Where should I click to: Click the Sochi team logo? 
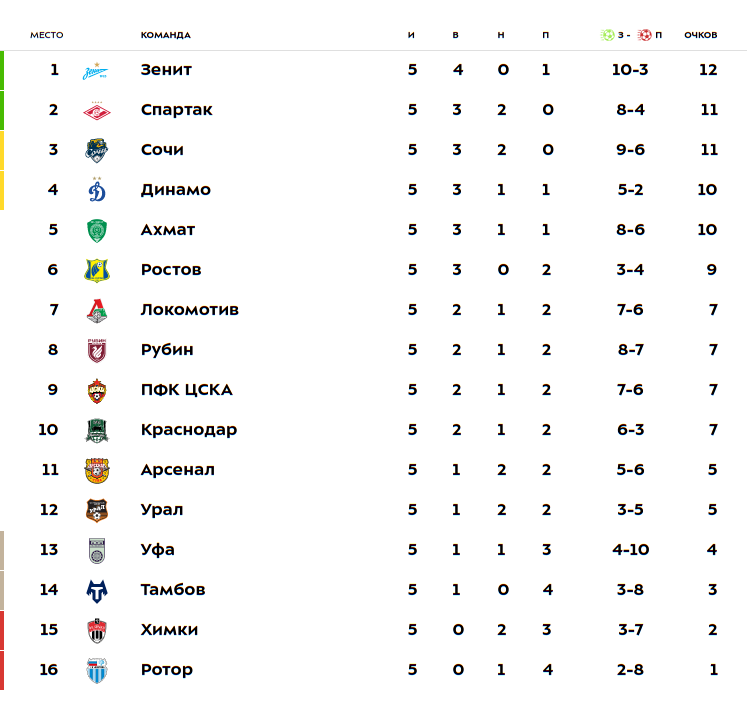point(96,151)
